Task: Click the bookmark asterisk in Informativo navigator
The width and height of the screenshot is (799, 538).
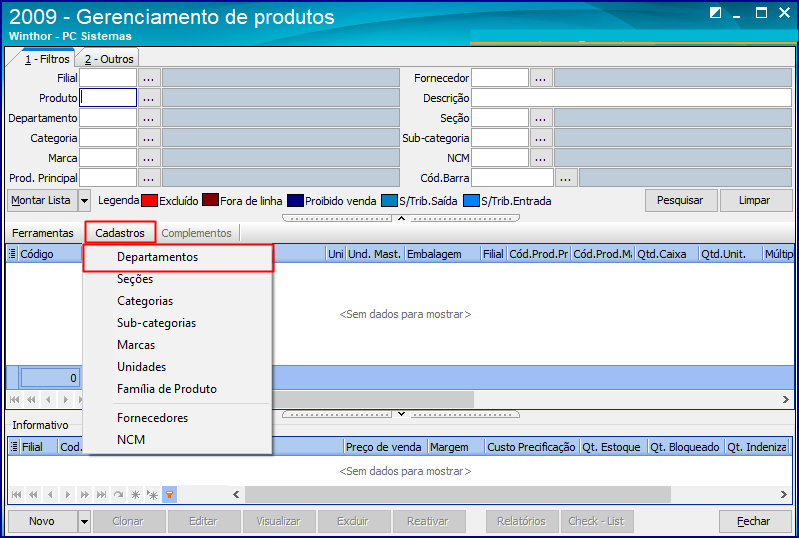Action: pyautogui.click(x=135, y=494)
